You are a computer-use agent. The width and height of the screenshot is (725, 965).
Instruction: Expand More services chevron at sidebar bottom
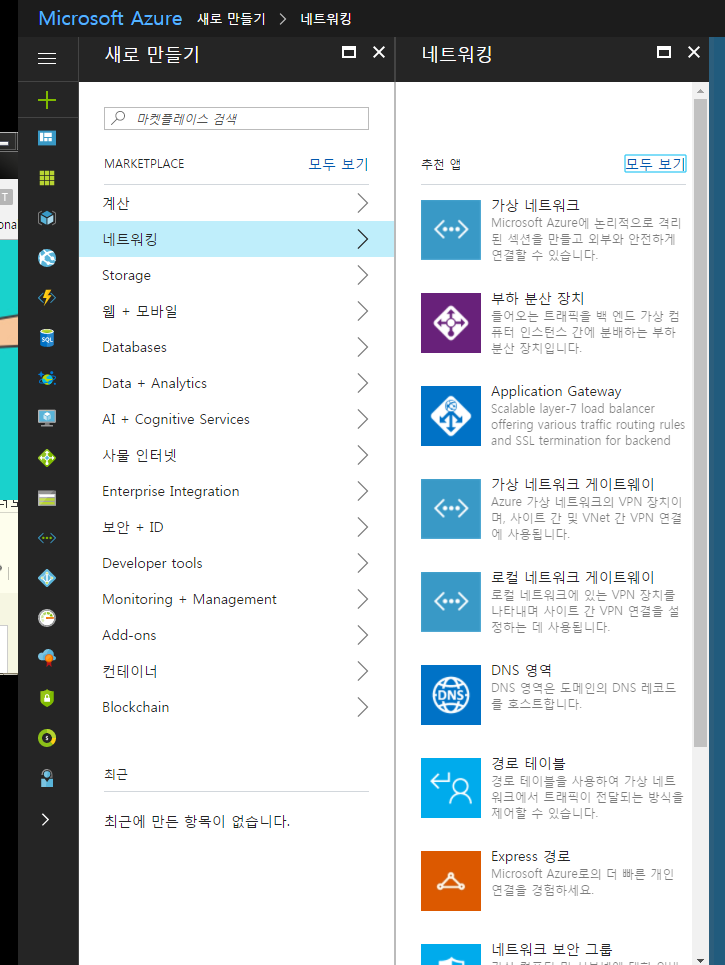coord(45,819)
